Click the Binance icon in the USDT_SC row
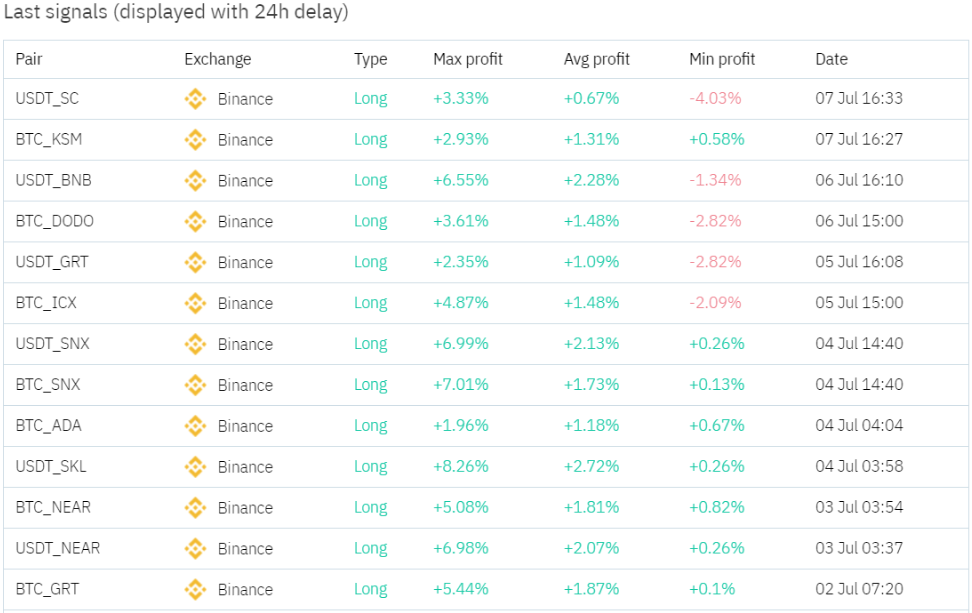 coord(195,99)
